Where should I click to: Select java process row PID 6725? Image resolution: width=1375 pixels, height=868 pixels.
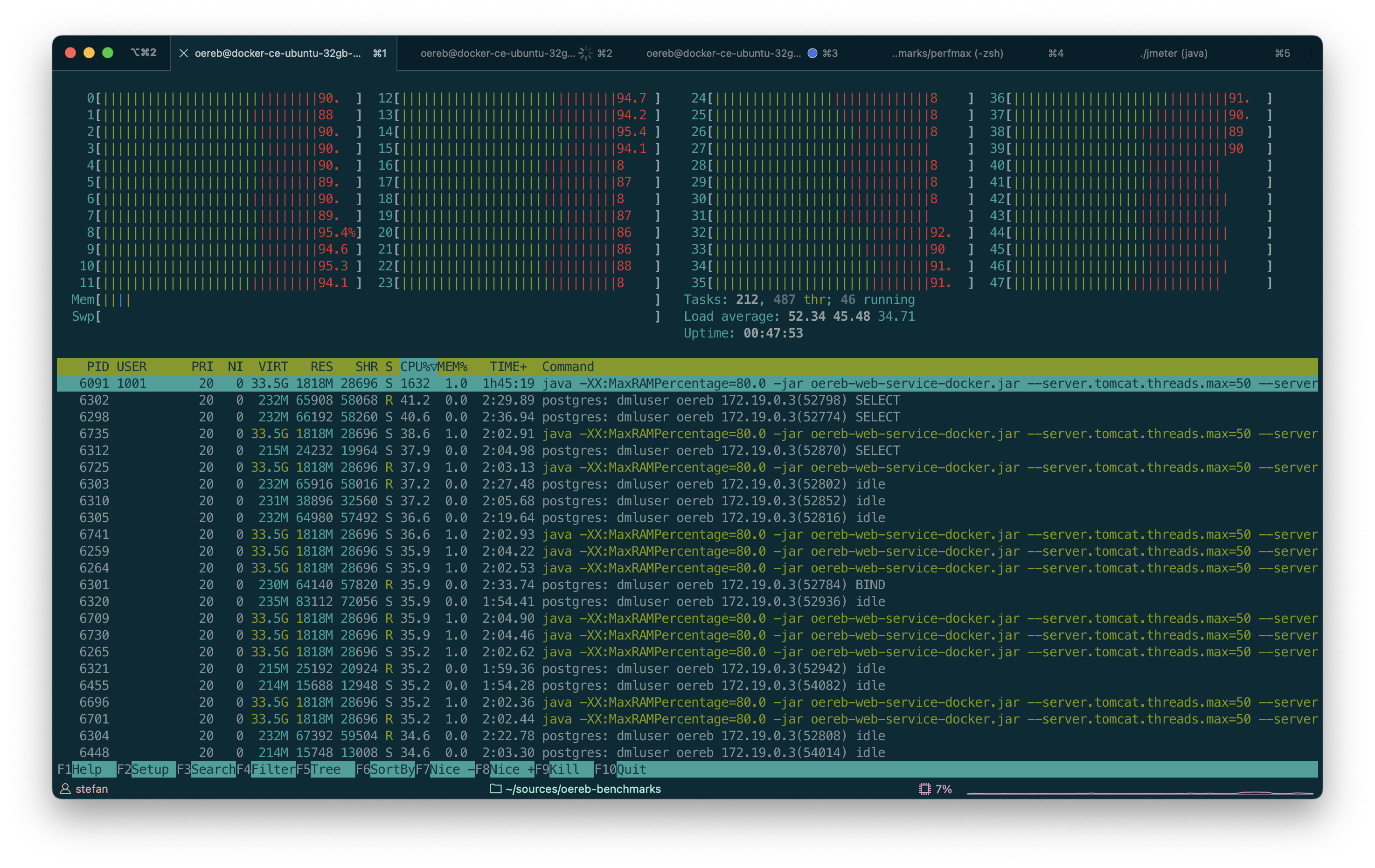tap(687, 468)
